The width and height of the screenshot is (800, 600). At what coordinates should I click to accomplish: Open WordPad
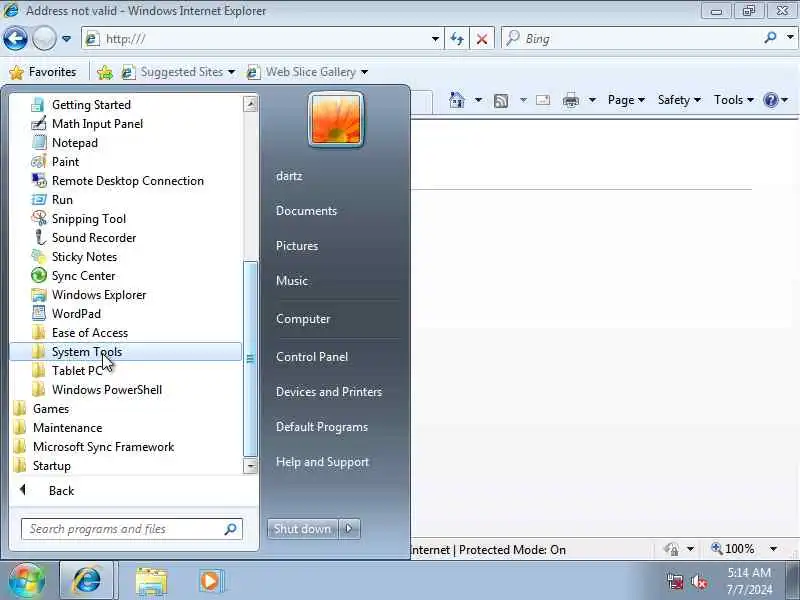[126, 314]
